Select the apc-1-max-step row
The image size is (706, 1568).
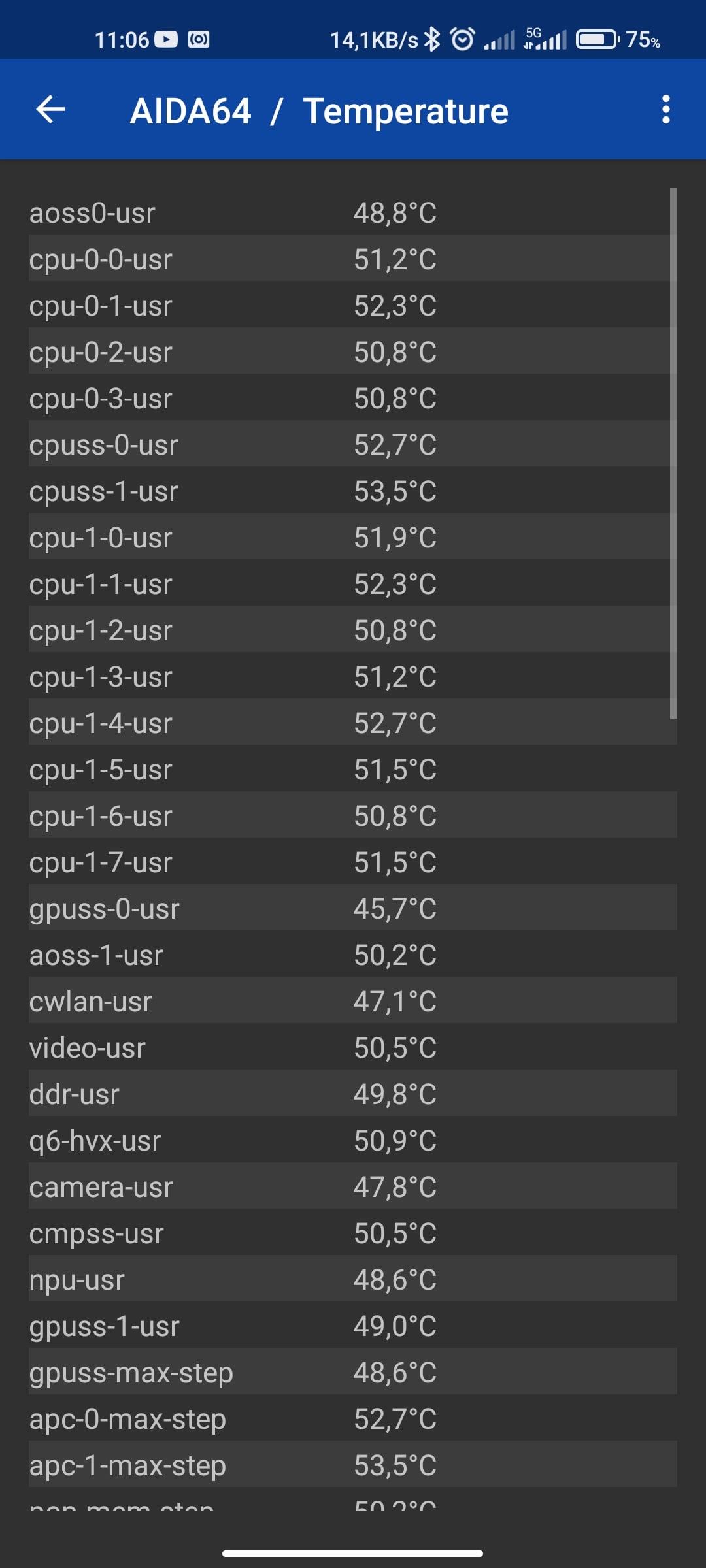click(353, 1464)
